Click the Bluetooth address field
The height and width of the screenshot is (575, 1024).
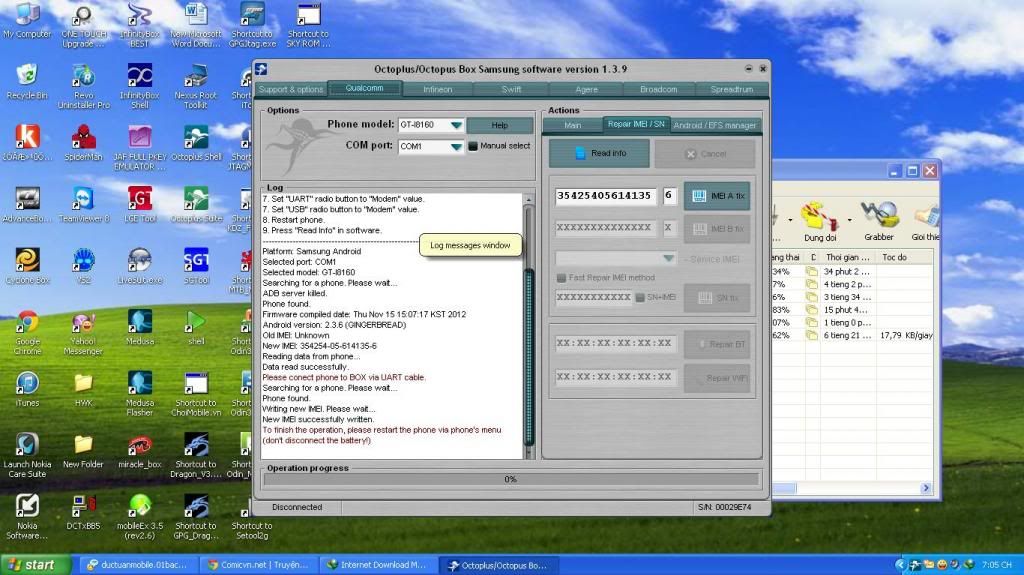(x=614, y=343)
